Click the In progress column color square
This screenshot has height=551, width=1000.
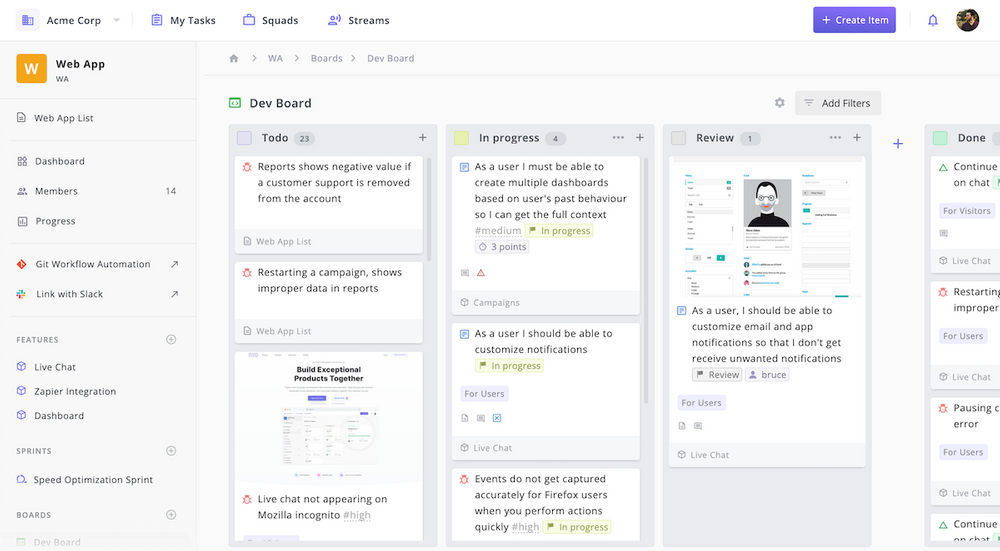tap(461, 138)
